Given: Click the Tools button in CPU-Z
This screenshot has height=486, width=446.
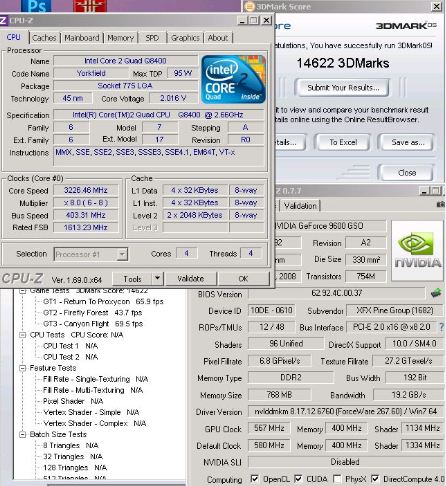Looking at the screenshot, I should (132, 279).
